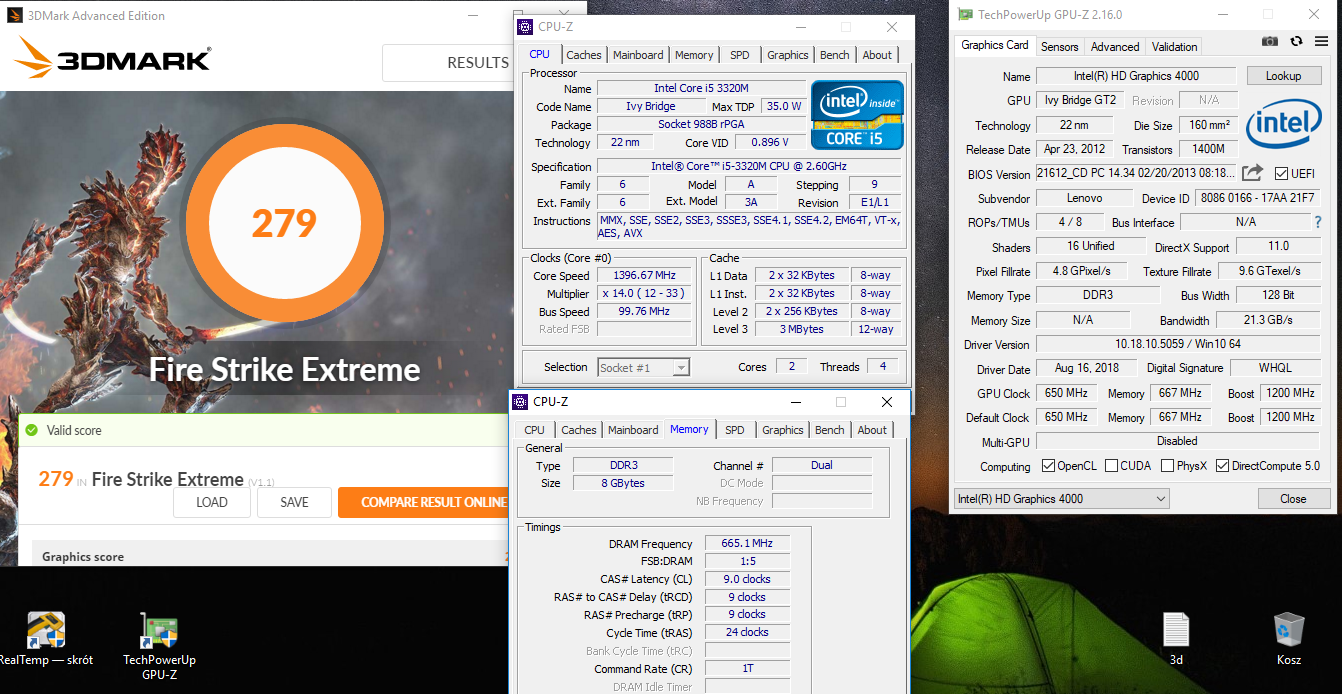Open the RealTemp desktop shortcut

click(x=46, y=640)
